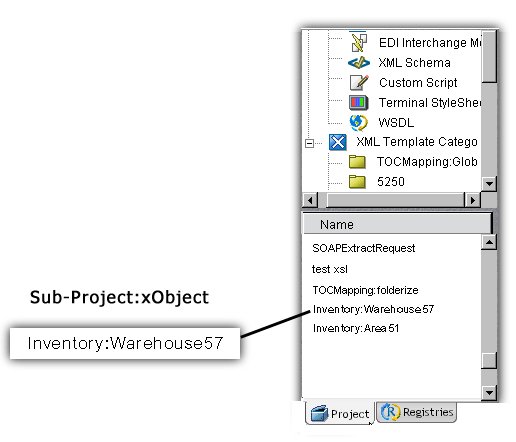Select Inventory:Warehouse57 in the list
Image resolution: width=516 pixels, height=442 pixels.
(x=373, y=309)
